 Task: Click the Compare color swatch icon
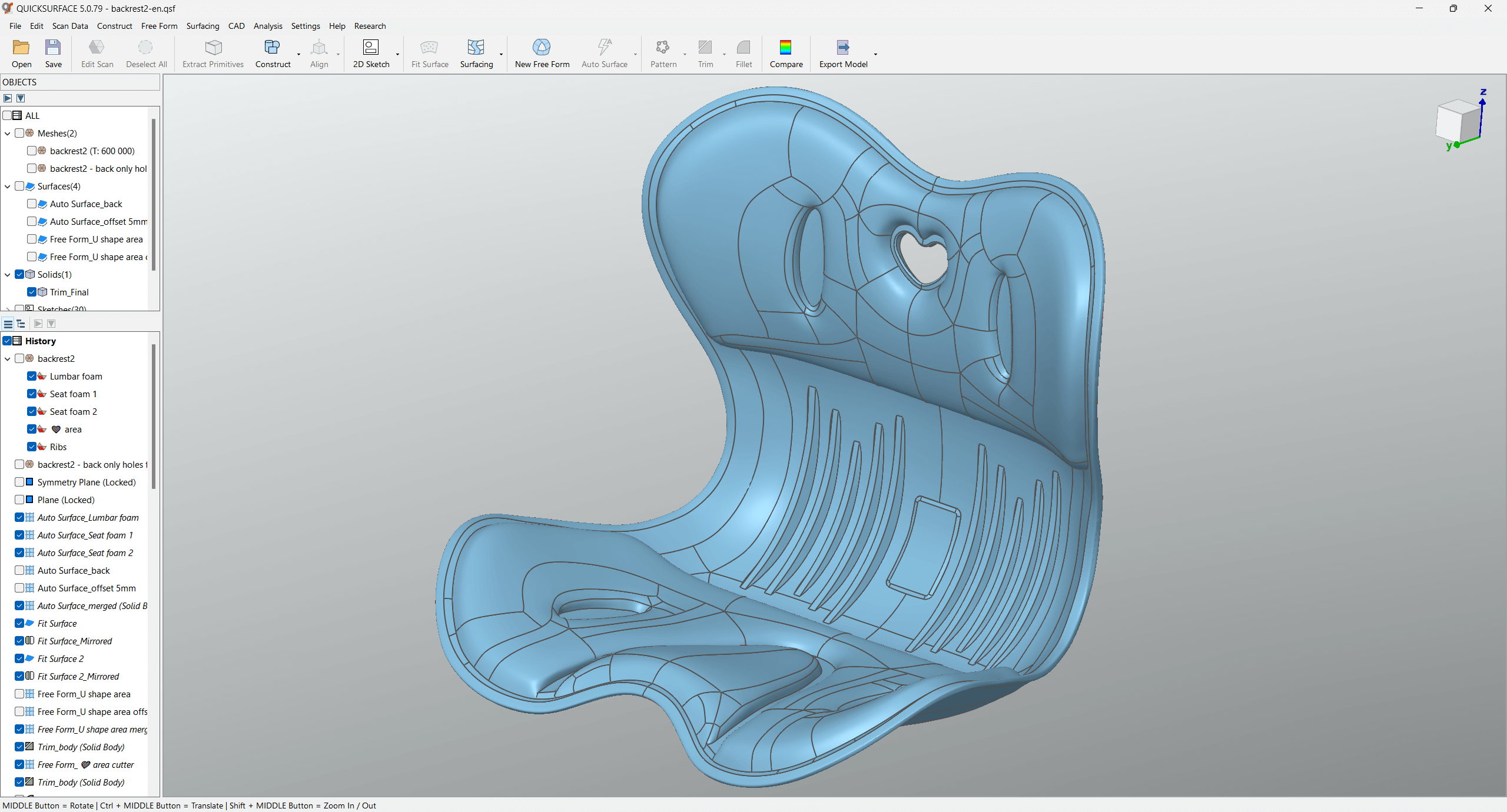[x=786, y=47]
